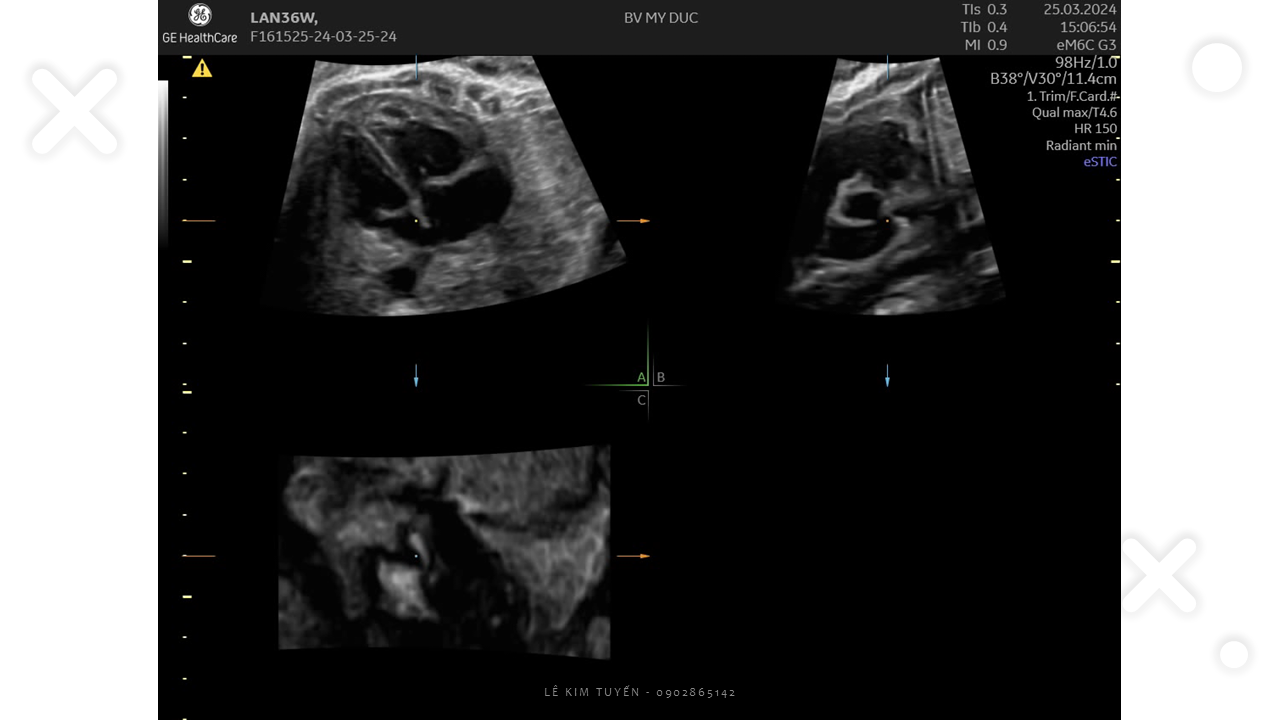Click the orange arrow right of bottom panel
The height and width of the screenshot is (720, 1280).
point(633,556)
